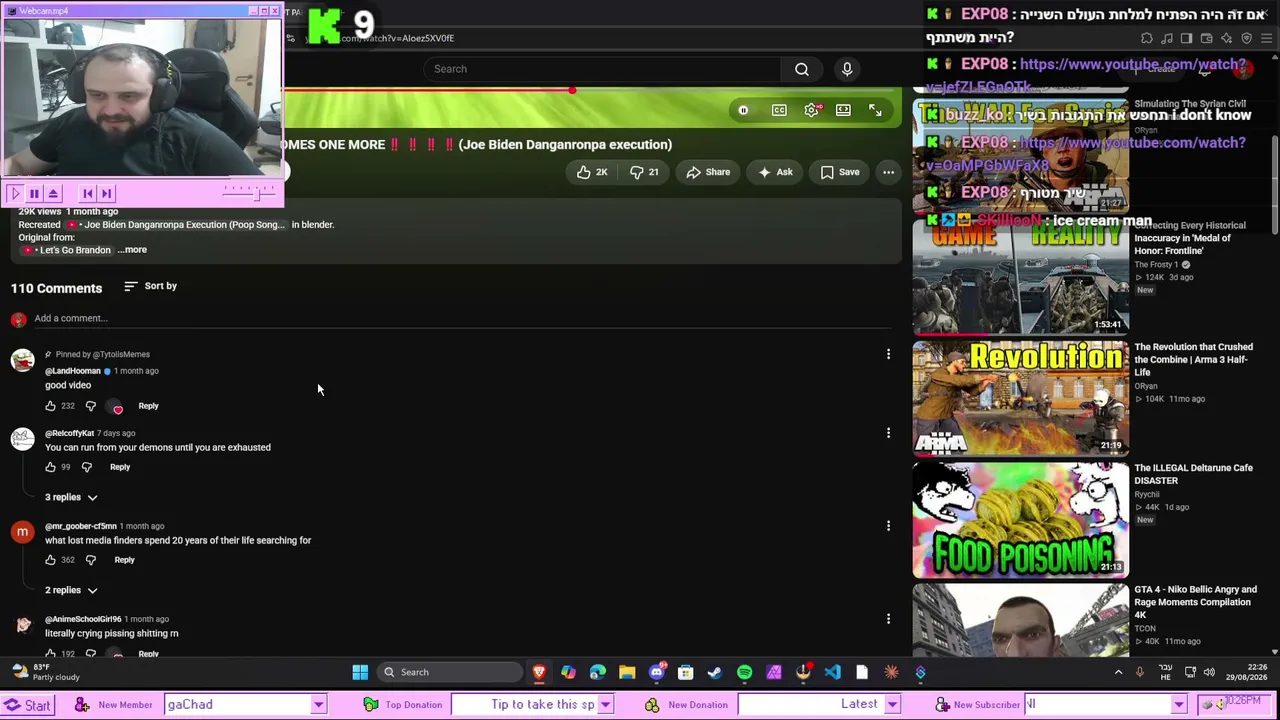Screen dimensions: 1280x720
Task: Open File Explorer from the taskbar
Action: (627, 672)
